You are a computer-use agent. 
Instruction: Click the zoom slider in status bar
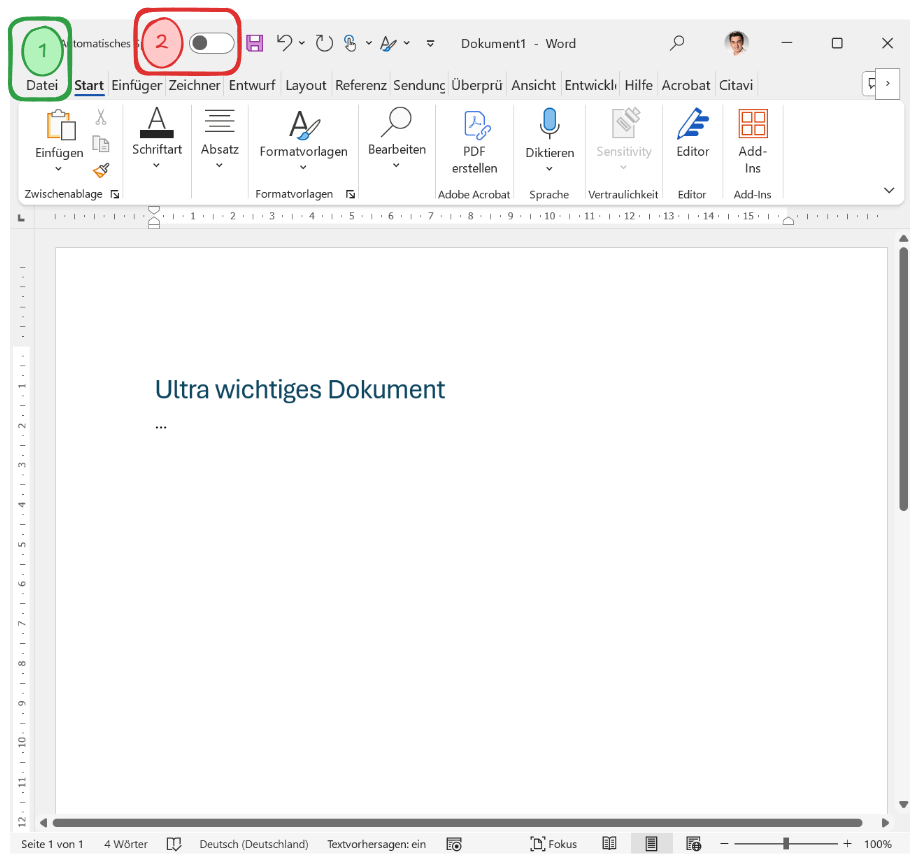pyautogui.click(x=787, y=844)
